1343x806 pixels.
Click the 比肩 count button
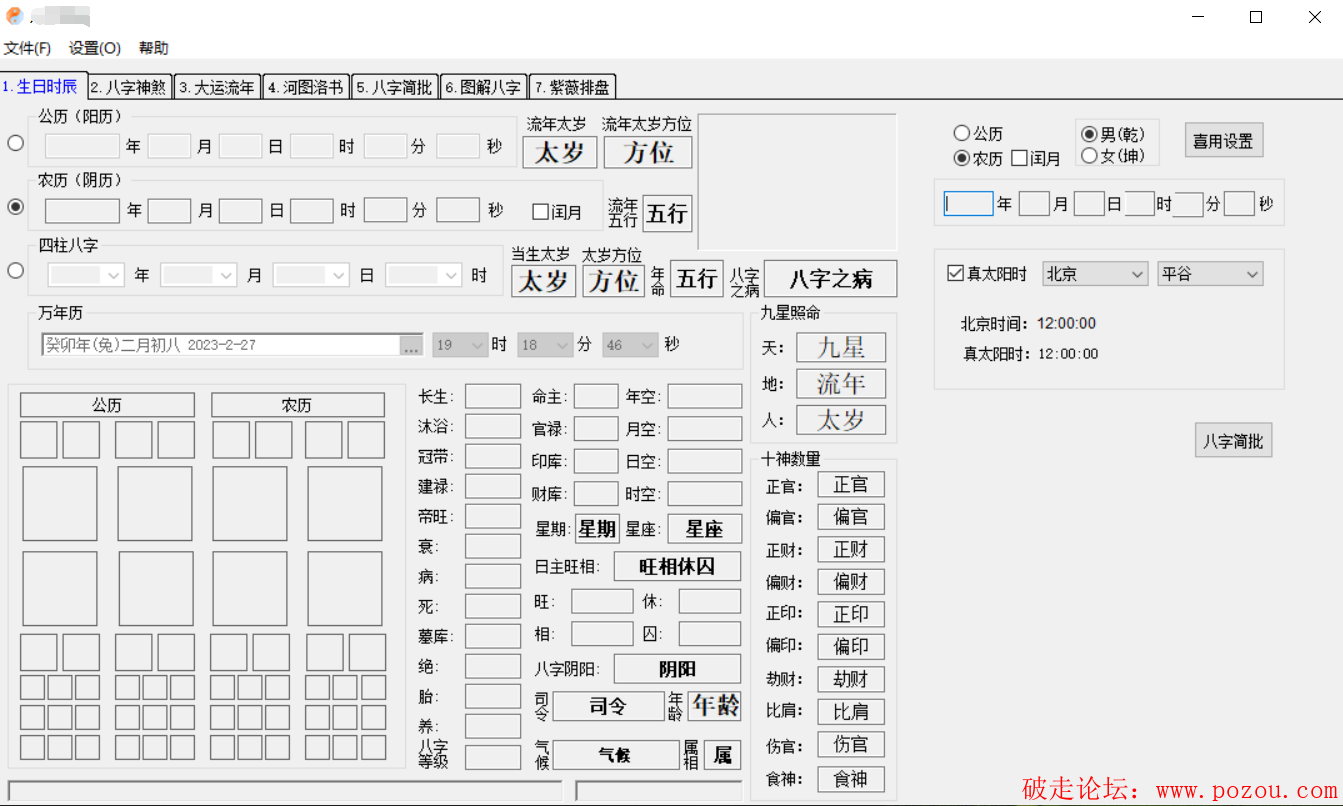(851, 712)
